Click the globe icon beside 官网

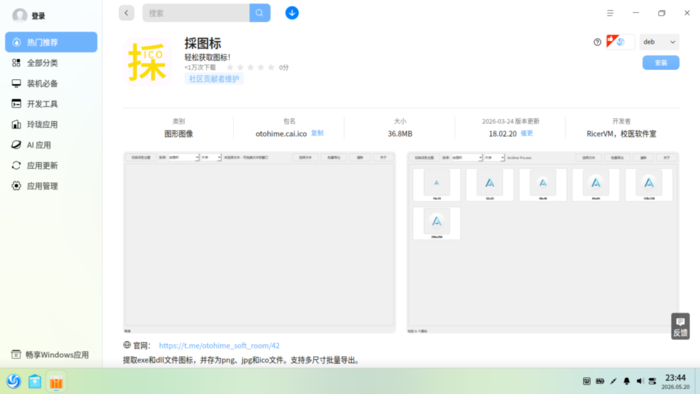[127, 345]
